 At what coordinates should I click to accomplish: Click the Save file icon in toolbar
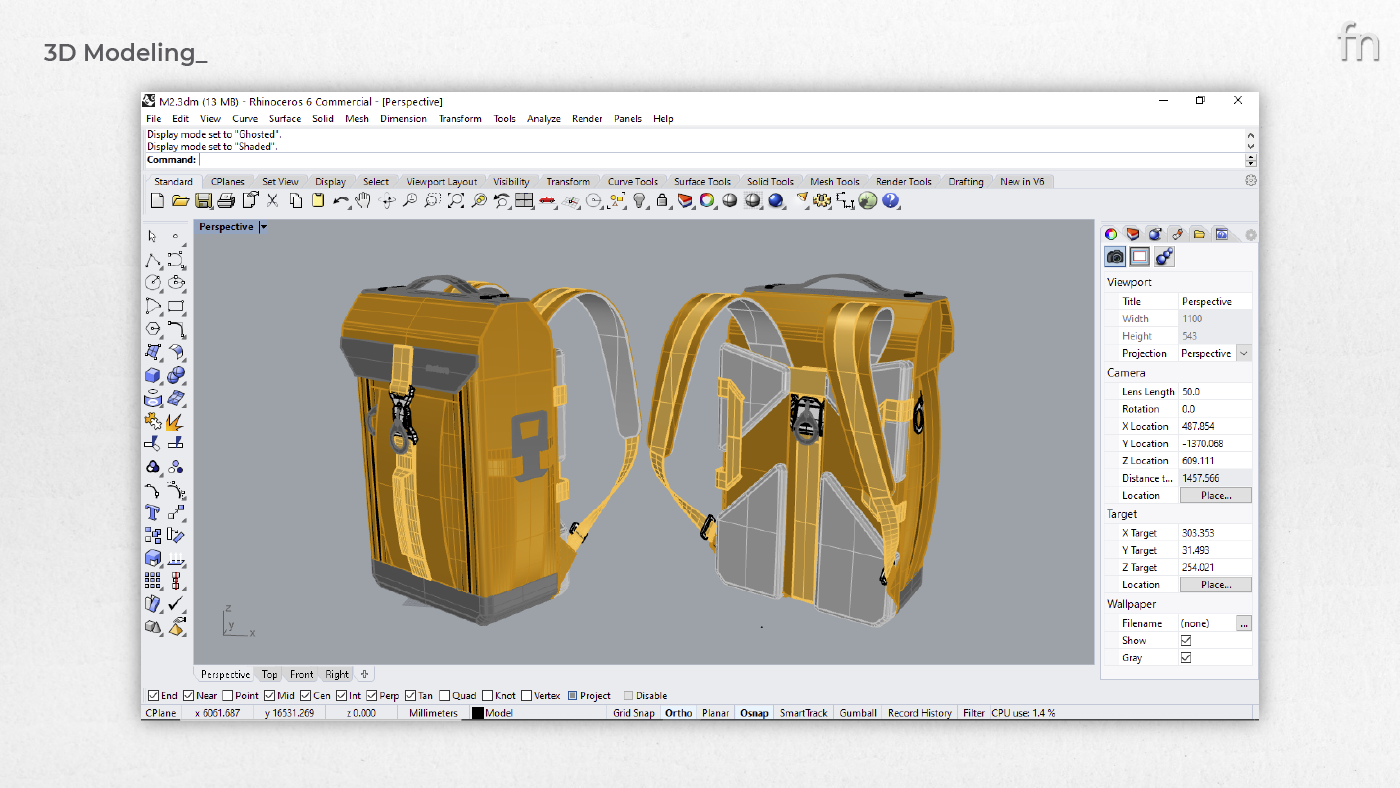(203, 201)
